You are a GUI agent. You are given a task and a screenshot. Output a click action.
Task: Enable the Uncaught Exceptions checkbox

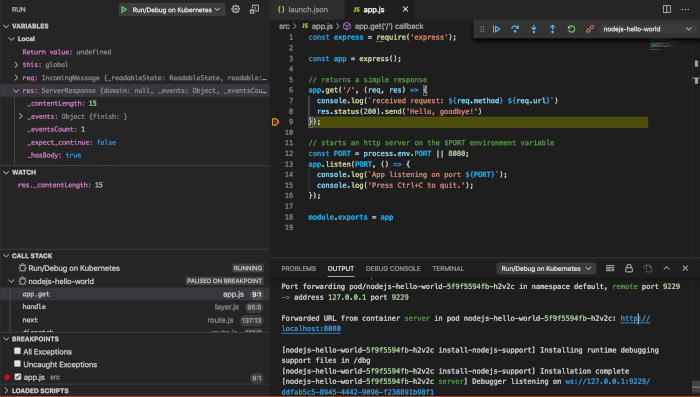(x=17, y=364)
